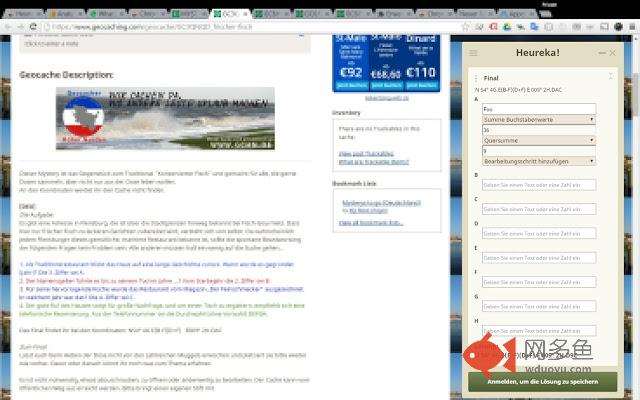This screenshot has height=400, width=640.
Task: Go back in browser history
Action: click(9, 27)
